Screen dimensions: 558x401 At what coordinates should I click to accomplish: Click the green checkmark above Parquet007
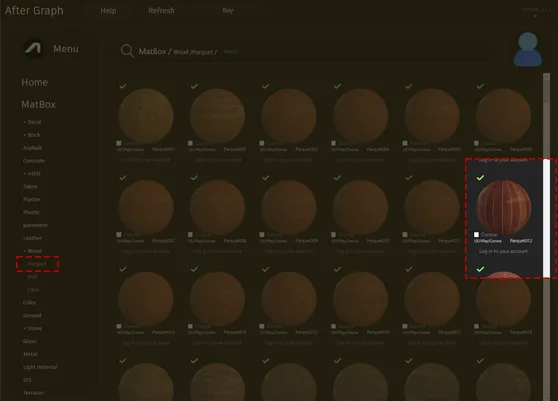point(123,178)
